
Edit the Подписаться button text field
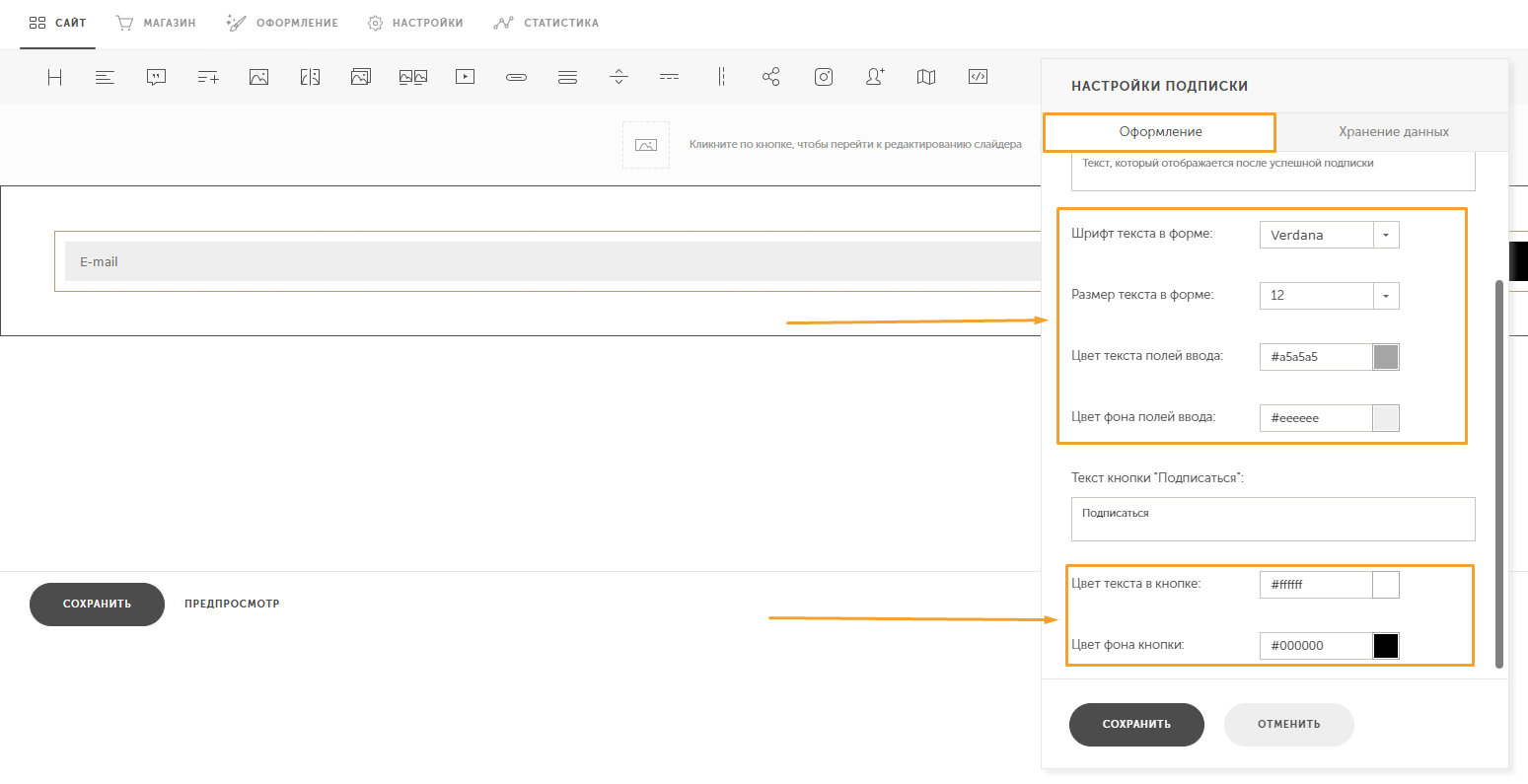click(x=1273, y=519)
